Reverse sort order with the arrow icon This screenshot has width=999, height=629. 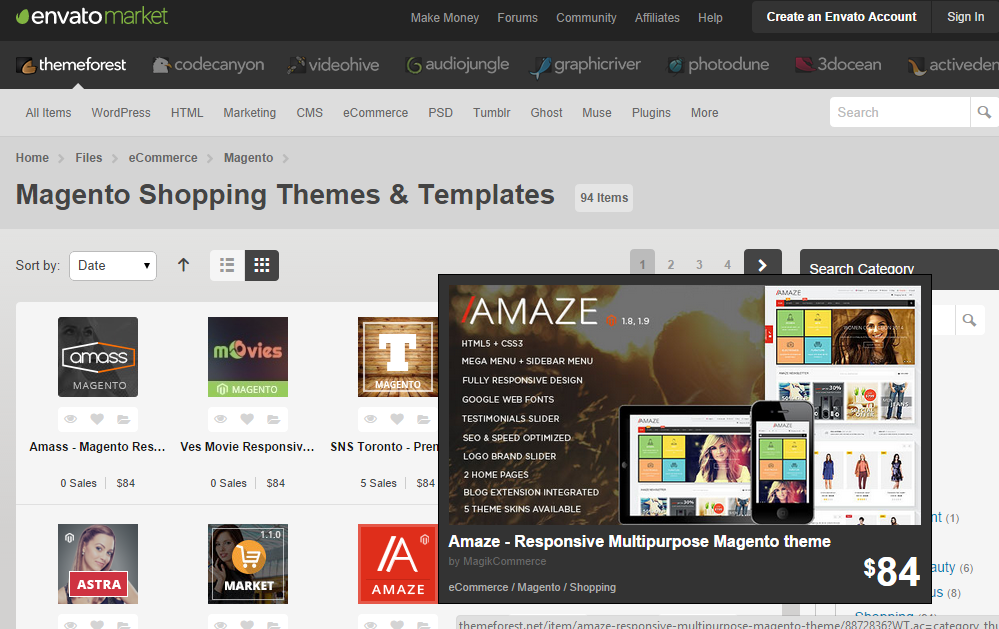(x=183, y=265)
